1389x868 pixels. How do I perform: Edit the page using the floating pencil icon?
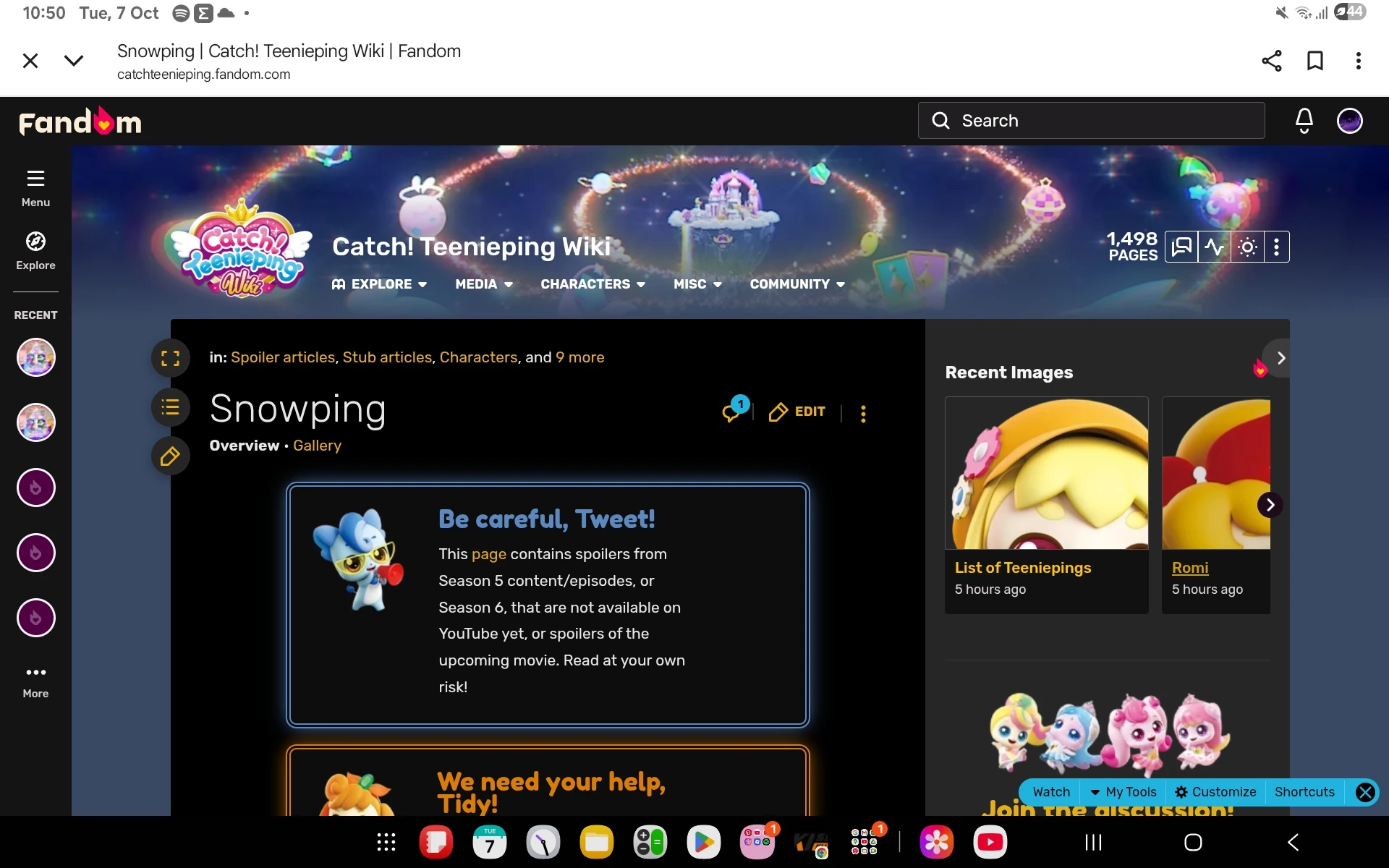coord(170,456)
